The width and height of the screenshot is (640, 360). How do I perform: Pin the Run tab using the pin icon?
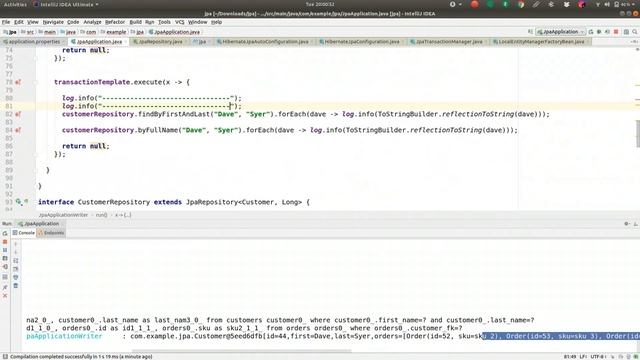5,287
